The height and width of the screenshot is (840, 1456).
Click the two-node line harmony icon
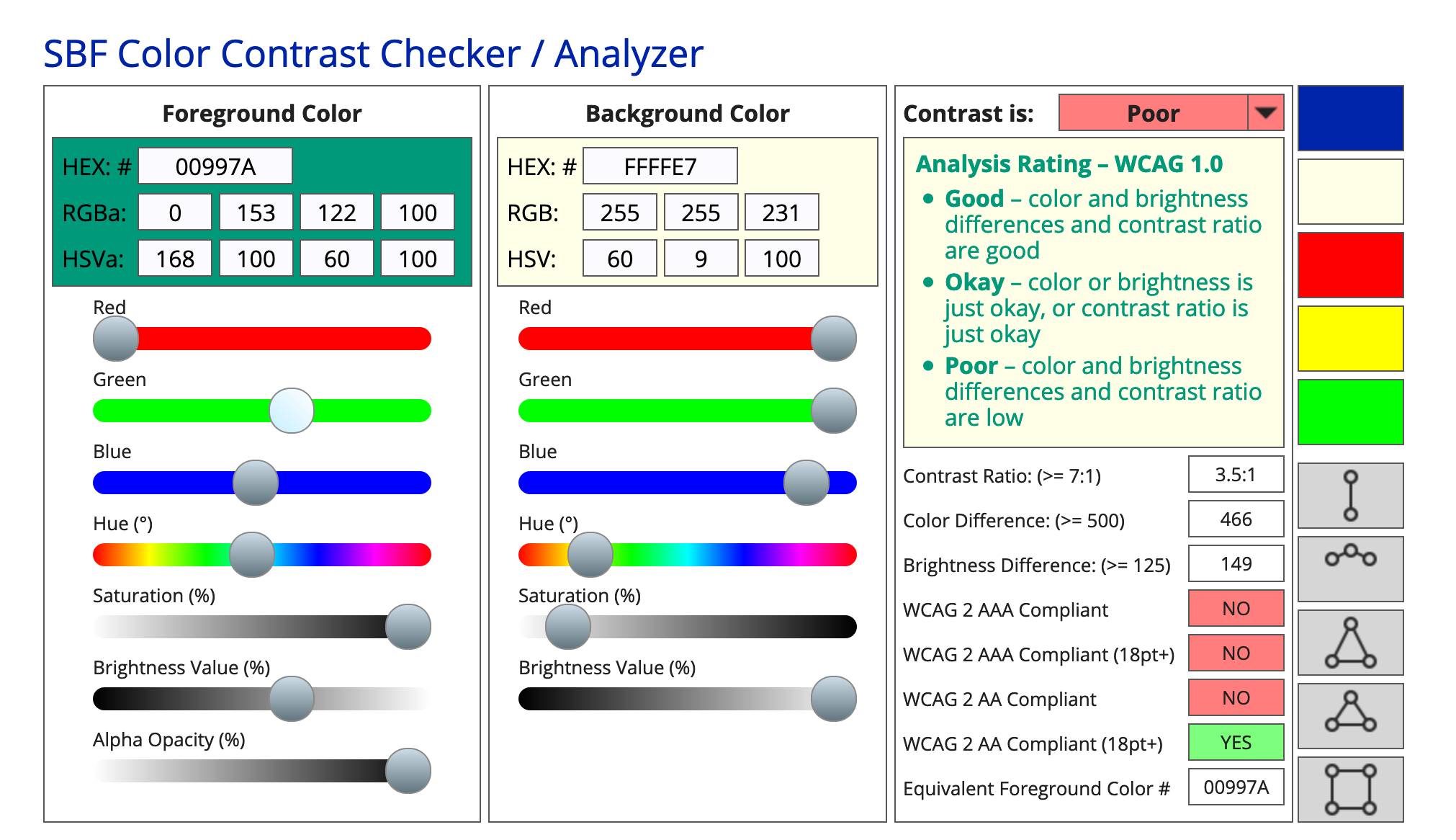point(1350,496)
